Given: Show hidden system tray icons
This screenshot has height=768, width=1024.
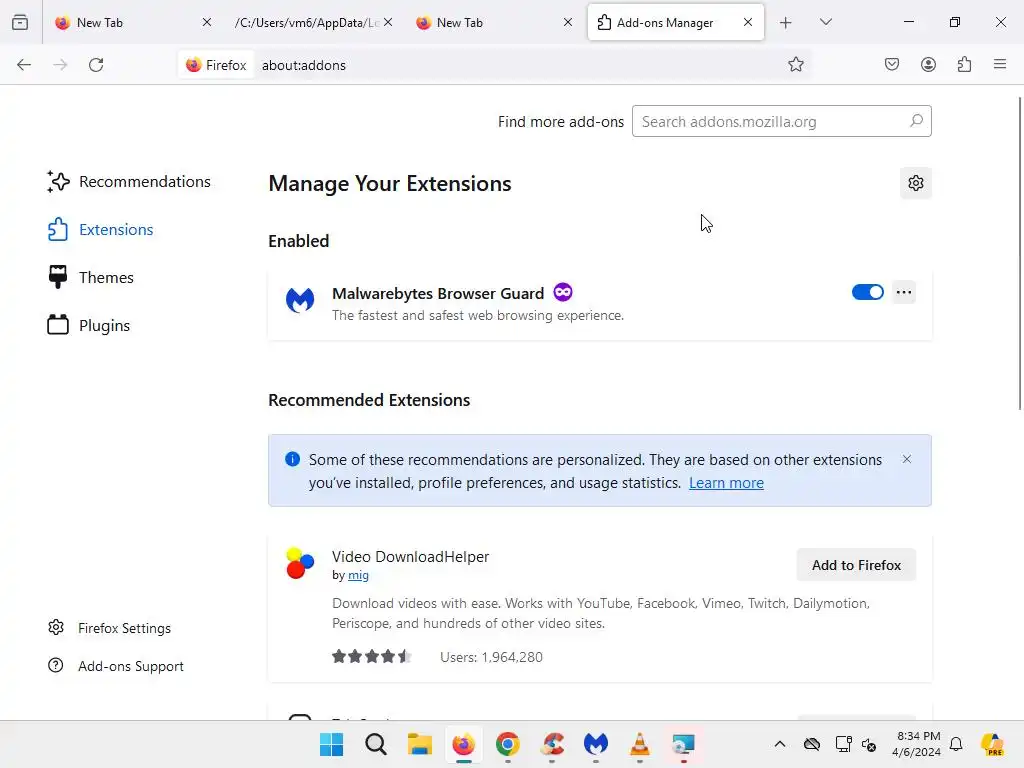Looking at the screenshot, I should [x=780, y=744].
